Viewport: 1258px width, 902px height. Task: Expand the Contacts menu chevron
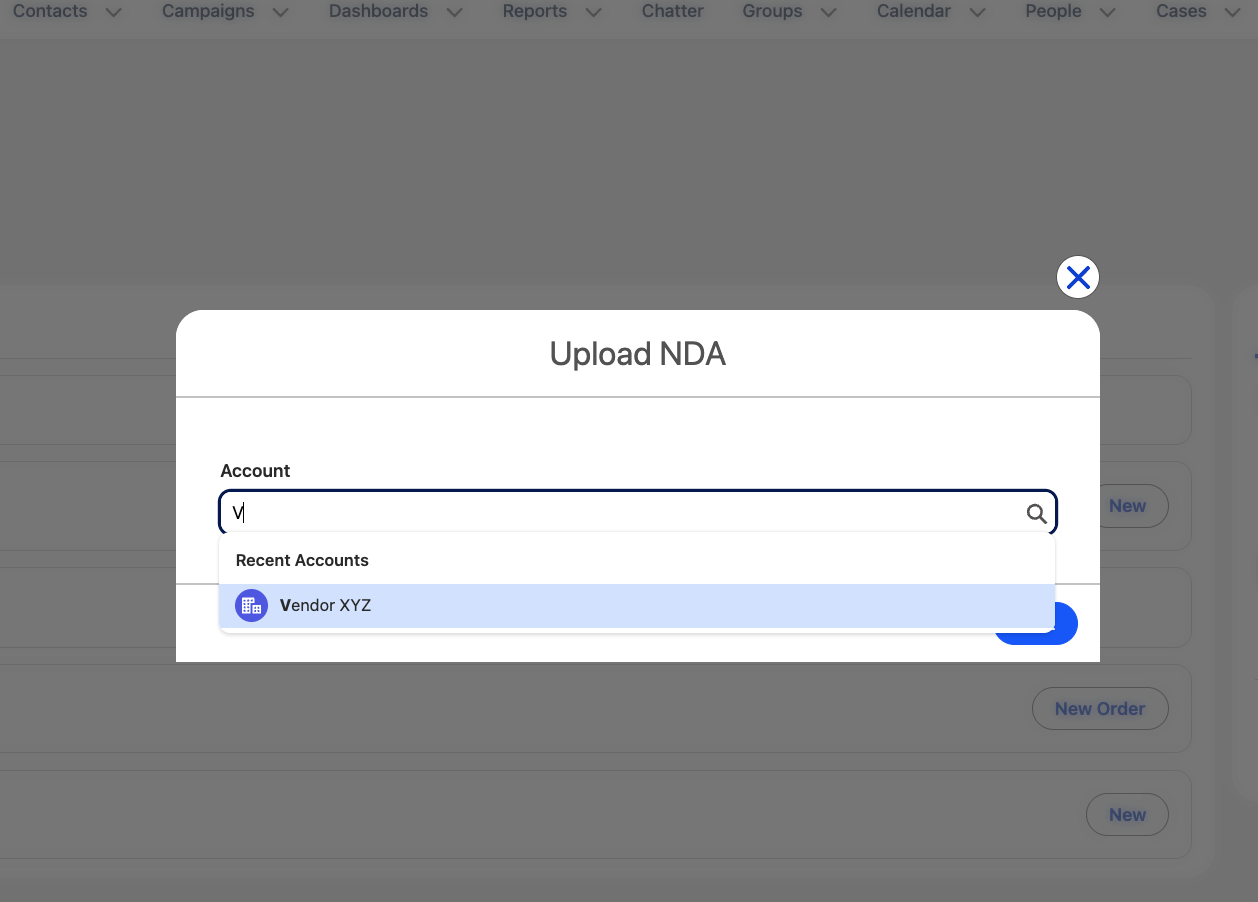click(114, 12)
